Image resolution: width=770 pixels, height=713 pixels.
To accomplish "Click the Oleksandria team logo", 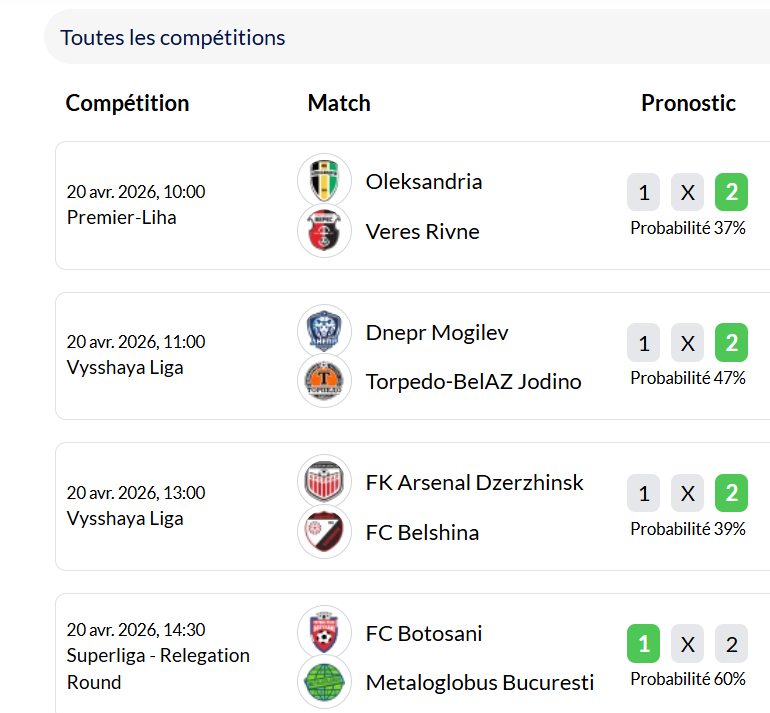I will (x=325, y=181).
